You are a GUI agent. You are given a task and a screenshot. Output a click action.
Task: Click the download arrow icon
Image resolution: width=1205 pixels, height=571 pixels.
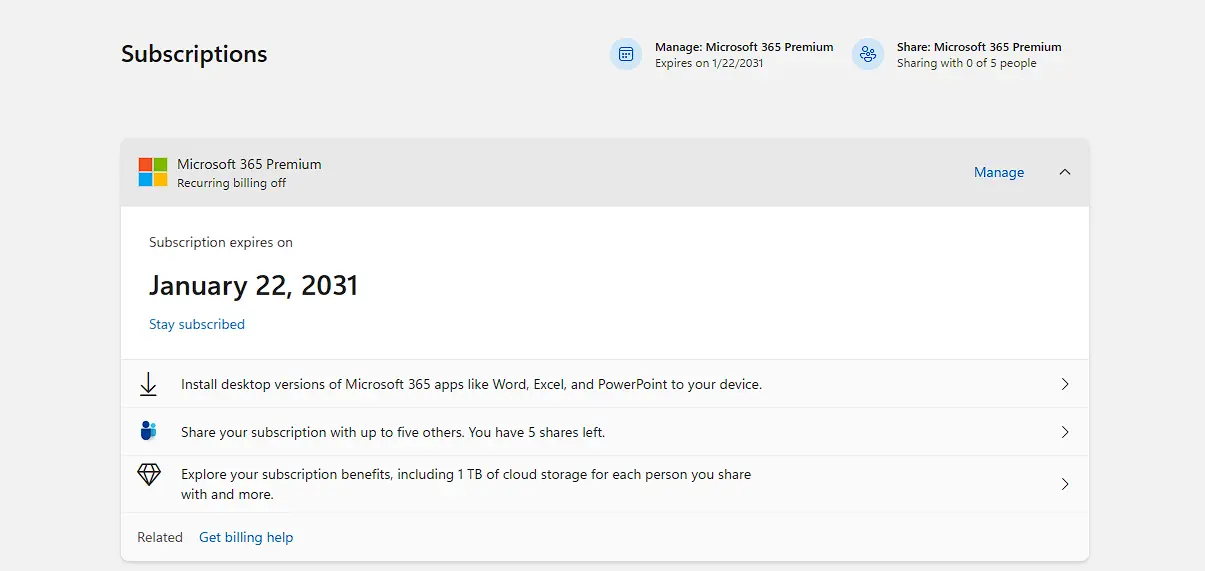149,384
